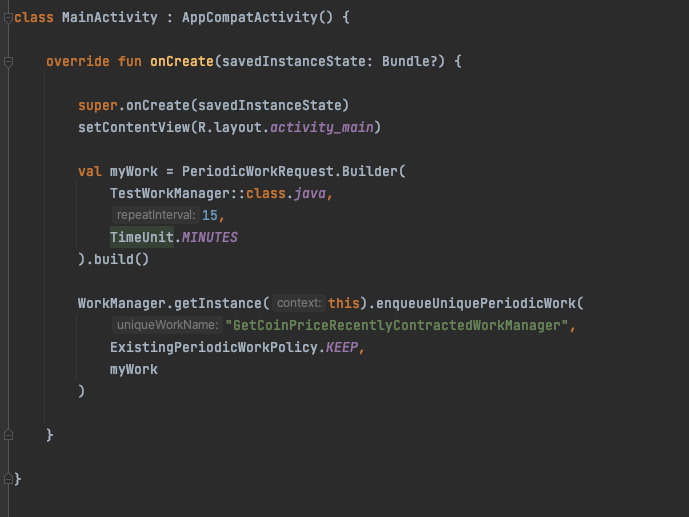Collapse the MainActivity class fold marker

click(8, 18)
